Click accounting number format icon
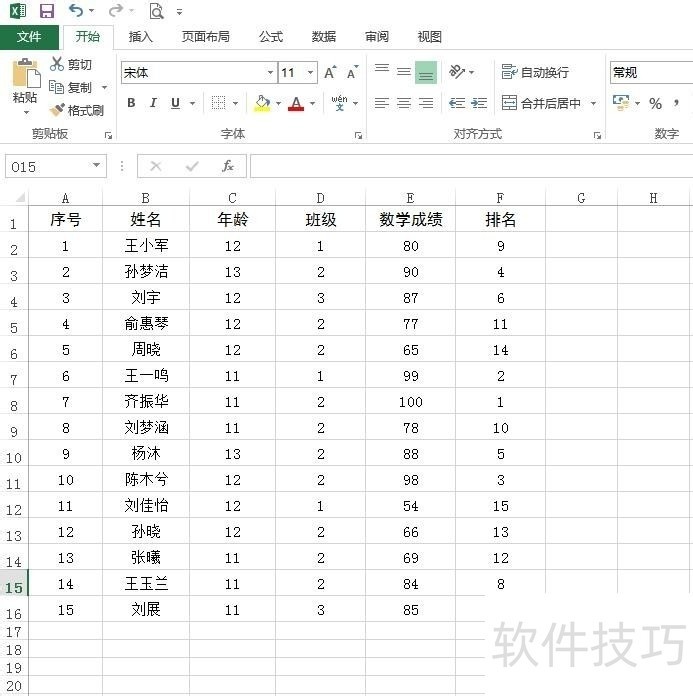The height and width of the screenshot is (696, 693). pyautogui.click(x=621, y=103)
